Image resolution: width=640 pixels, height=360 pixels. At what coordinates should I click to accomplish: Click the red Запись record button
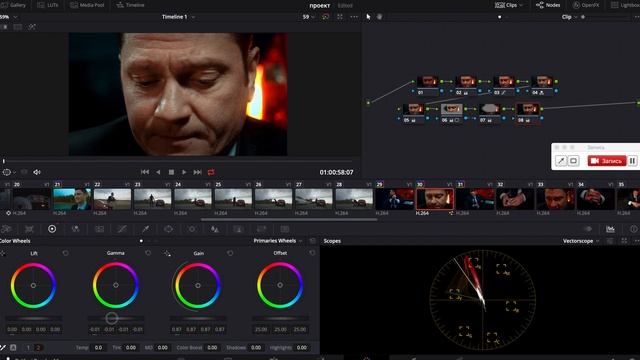pos(607,161)
